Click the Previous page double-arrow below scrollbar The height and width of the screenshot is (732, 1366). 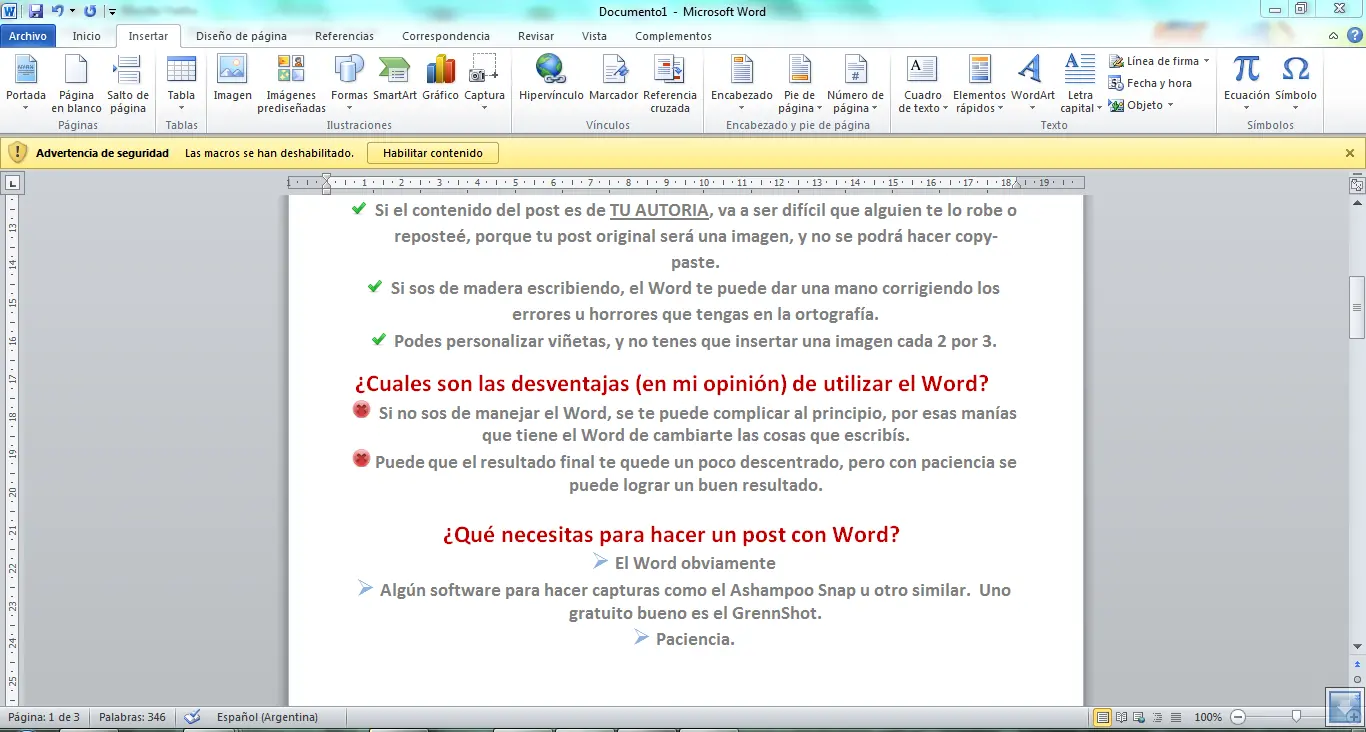pos(1357,664)
